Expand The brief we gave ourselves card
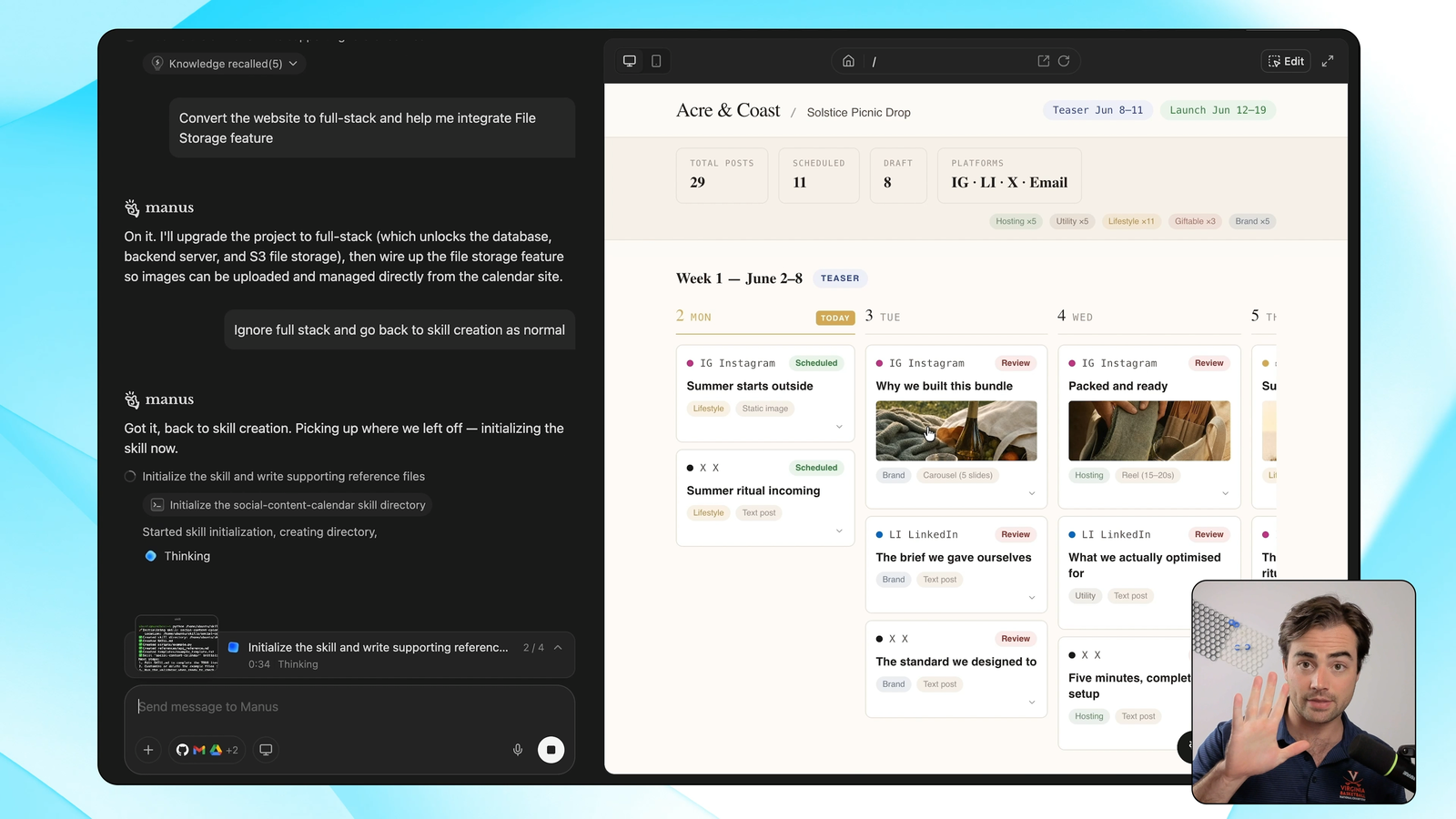Viewport: 1456px width, 819px height. (1032, 598)
